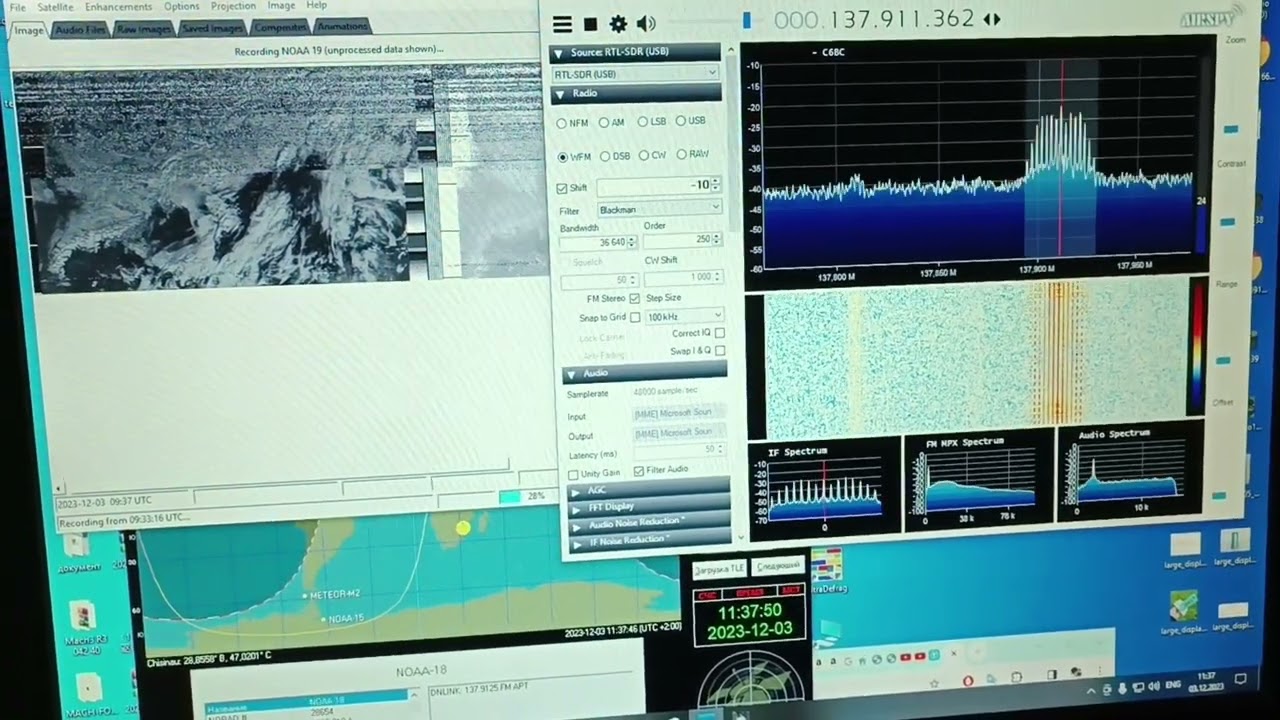Open the Enhancements menu in WXtoImg
This screenshot has height=720, width=1280.
[118, 7]
